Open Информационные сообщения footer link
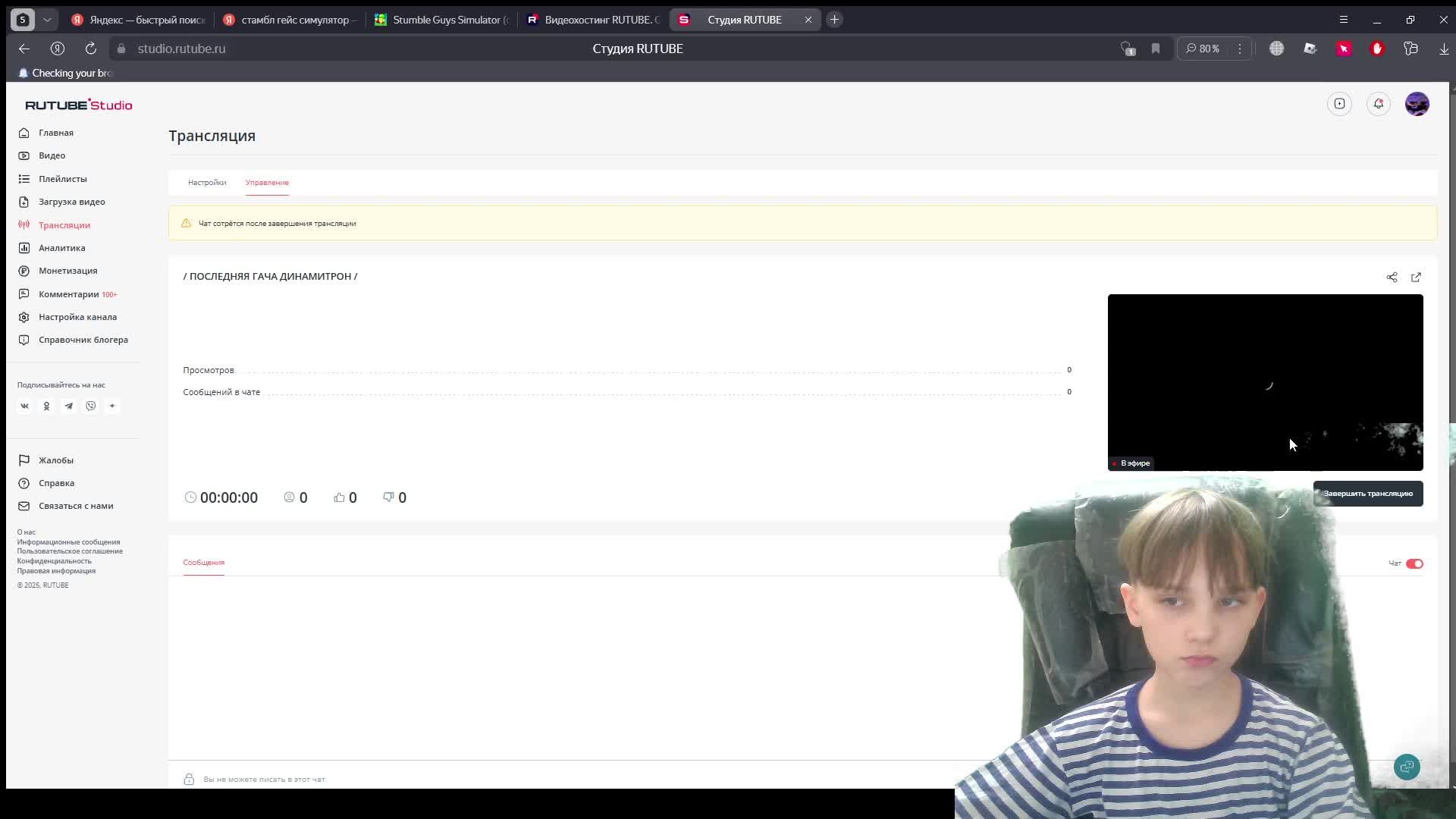1456x819 pixels. pyautogui.click(x=68, y=542)
